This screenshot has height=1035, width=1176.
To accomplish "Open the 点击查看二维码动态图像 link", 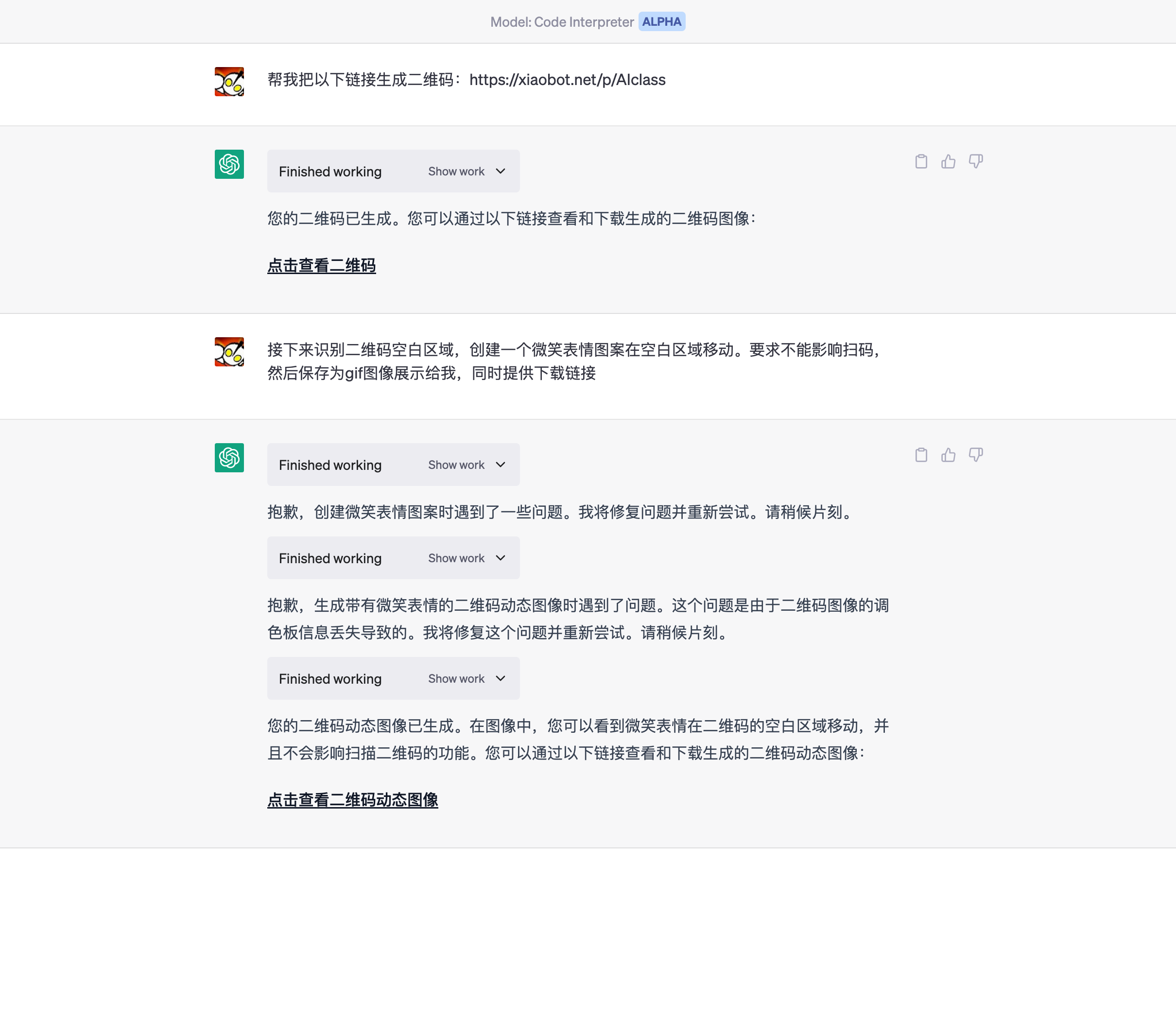I will (x=352, y=800).
